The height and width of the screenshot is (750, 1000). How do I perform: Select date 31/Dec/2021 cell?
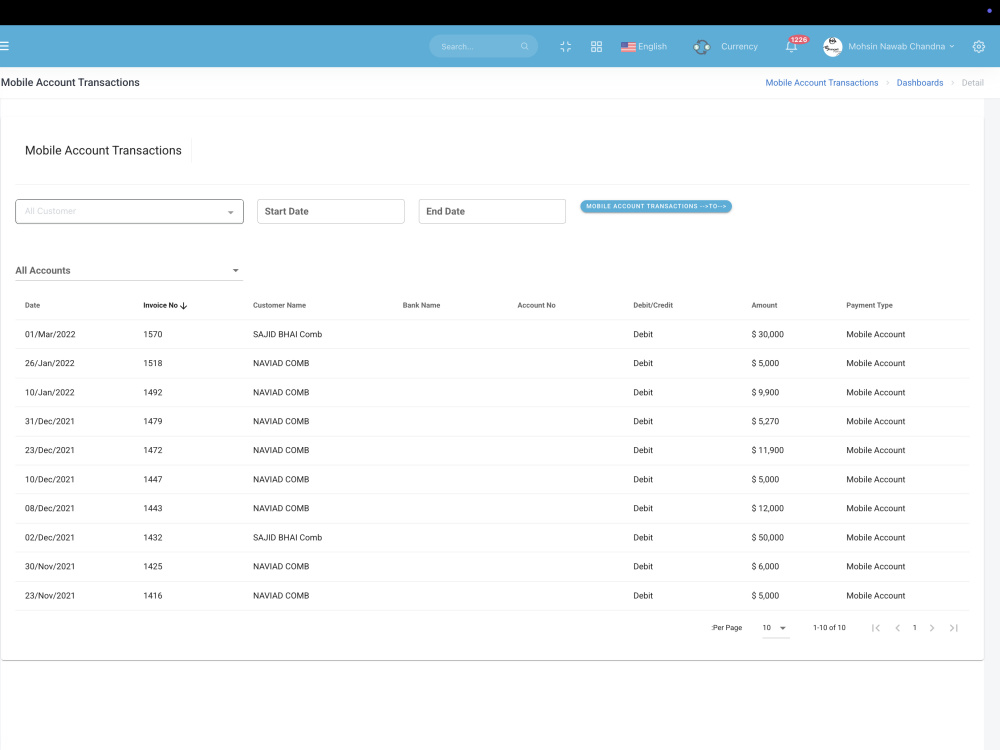(50, 422)
